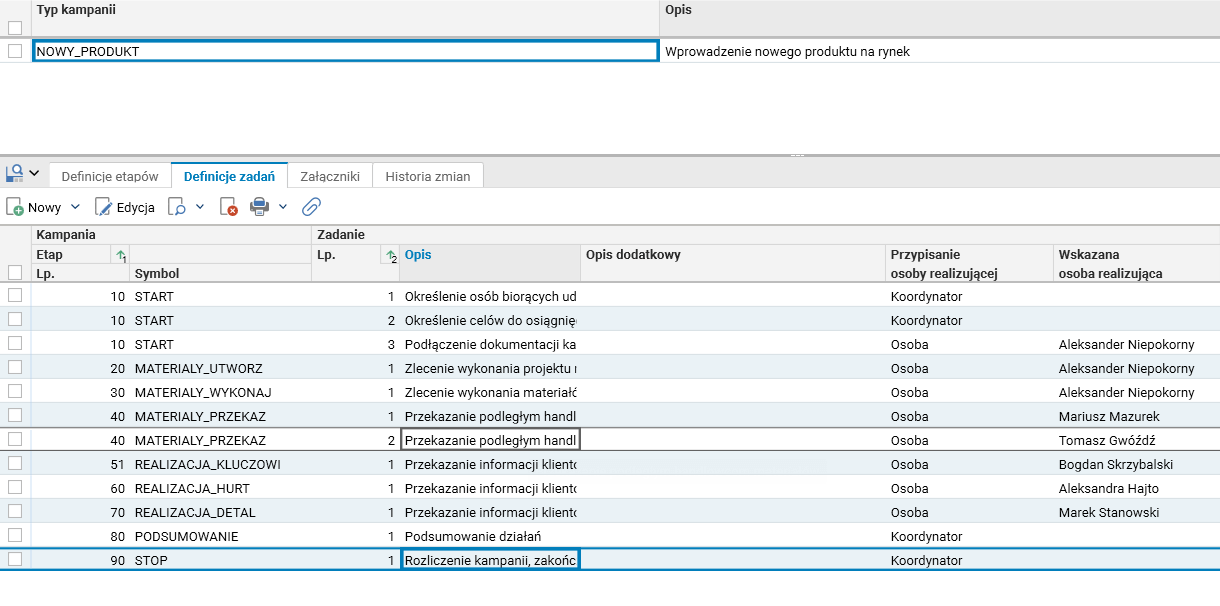Select the checkbox of the PODSUMOWANIE row

(15, 536)
